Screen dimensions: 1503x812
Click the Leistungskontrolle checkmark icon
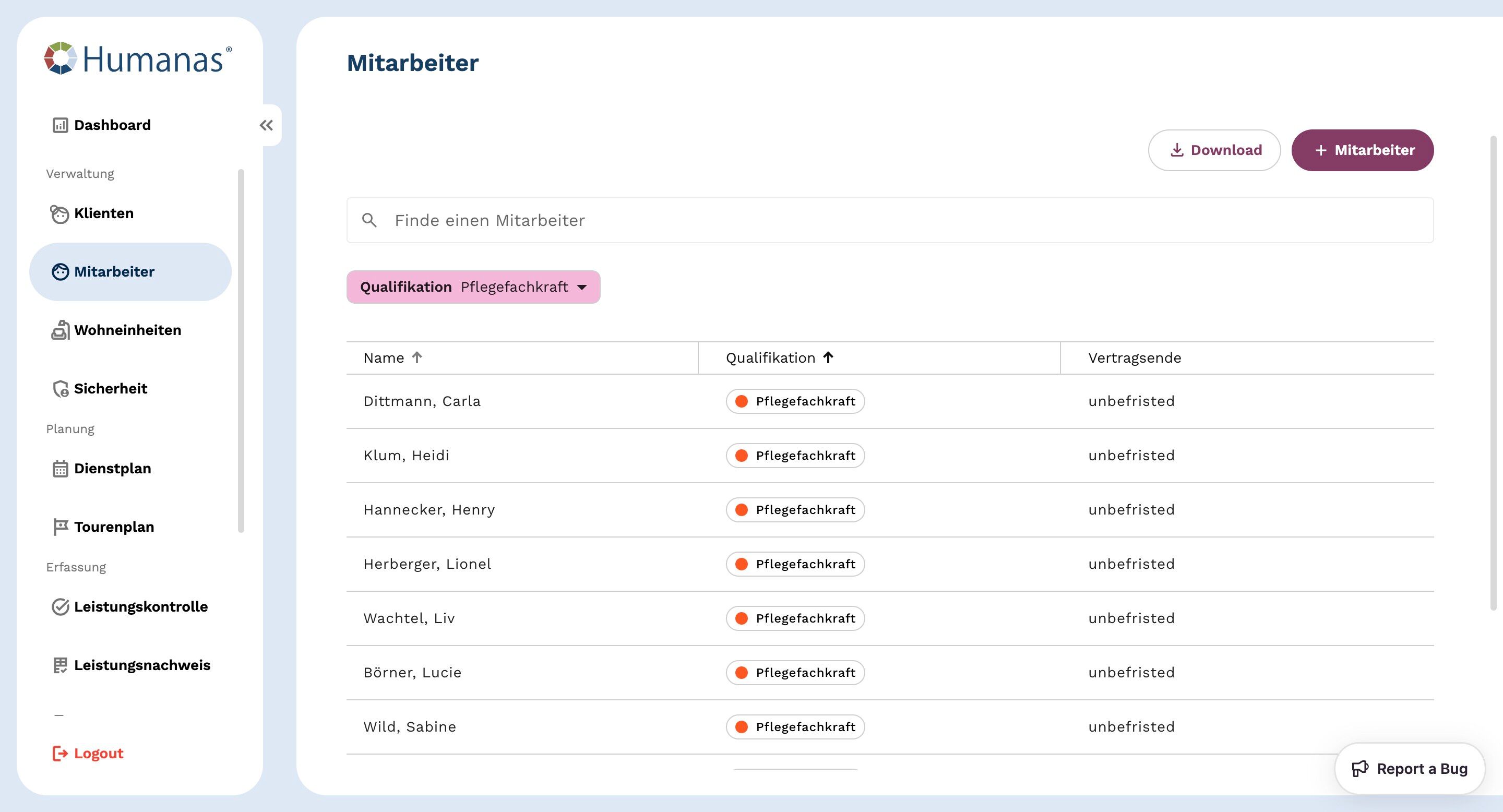tap(60, 607)
